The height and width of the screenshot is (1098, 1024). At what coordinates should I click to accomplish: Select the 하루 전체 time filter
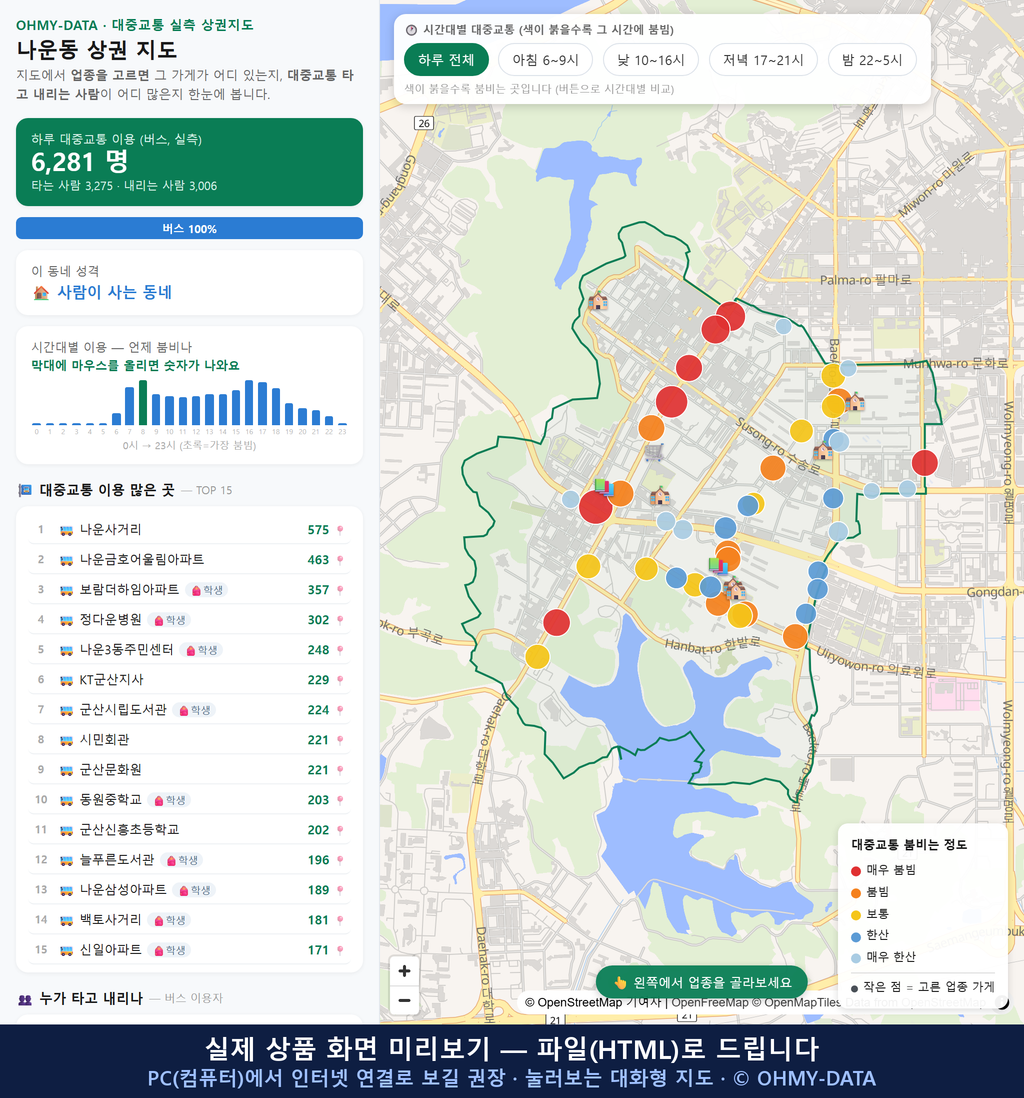click(x=446, y=60)
